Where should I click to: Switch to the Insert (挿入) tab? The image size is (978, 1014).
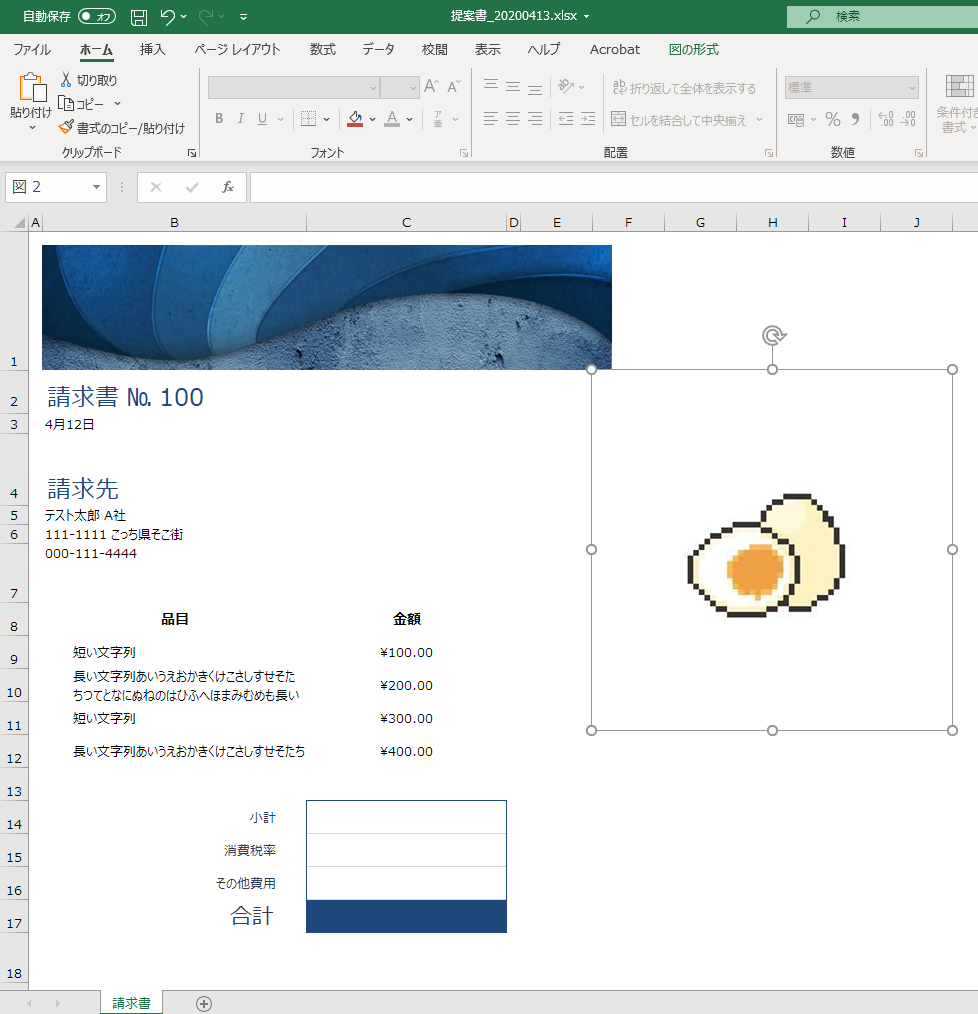pos(153,50)
